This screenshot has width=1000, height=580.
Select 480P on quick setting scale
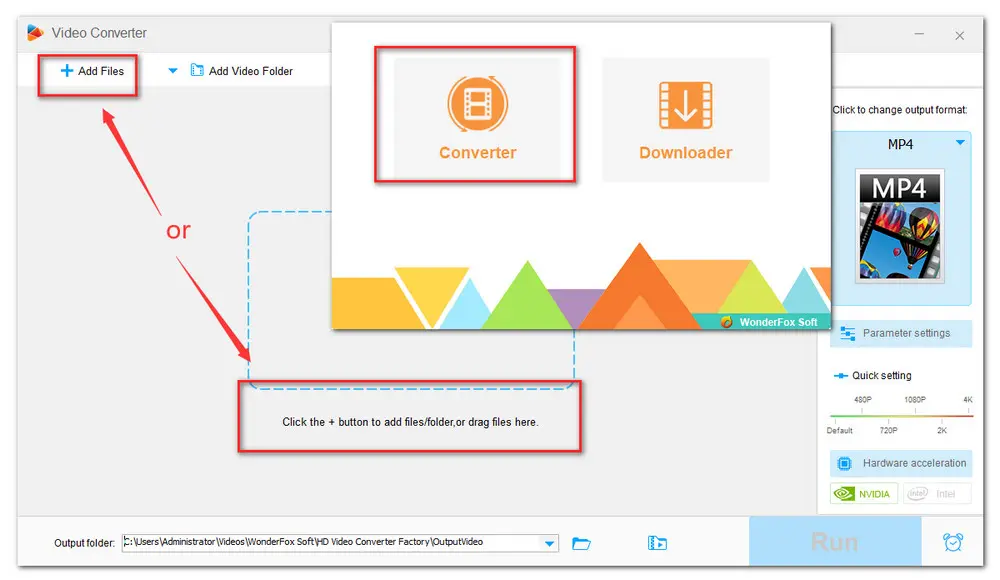862,399
